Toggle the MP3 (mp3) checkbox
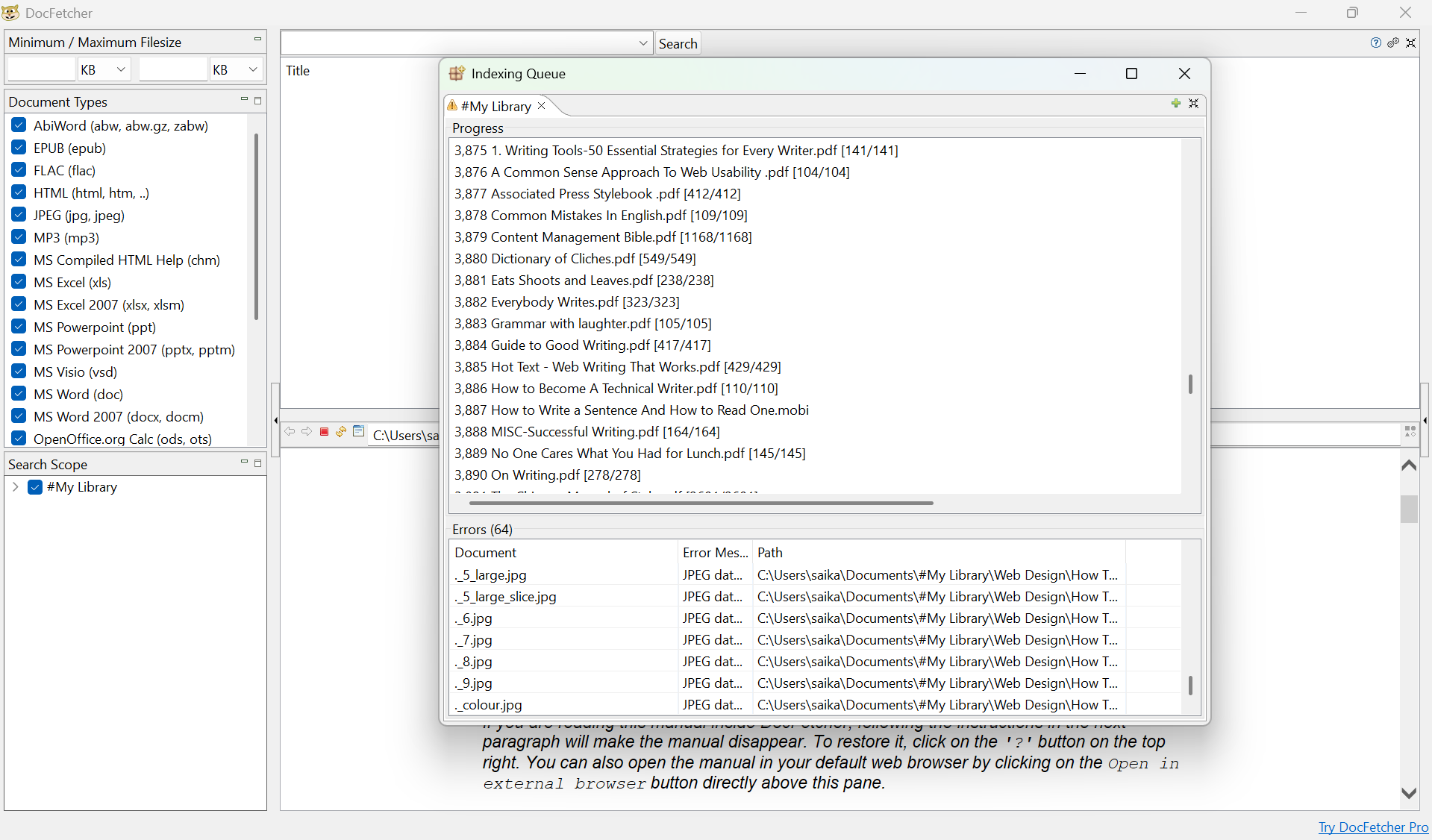This screenshot has height=840, width=1432. (19, 237)
